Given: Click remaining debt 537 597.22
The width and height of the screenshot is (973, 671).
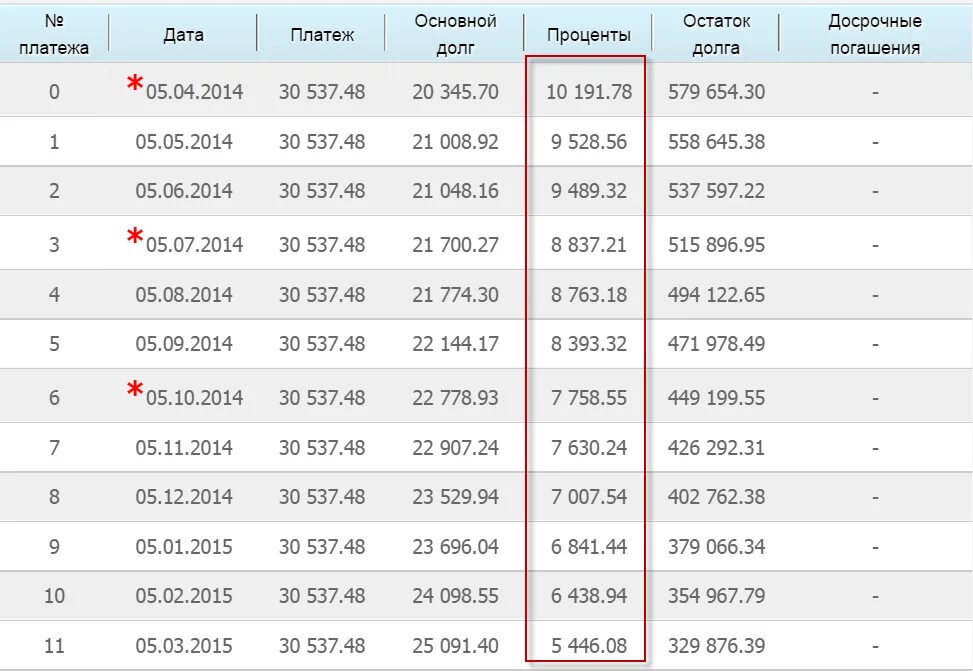Looking at the screenshot, I should pyautogui.click(x=717, y=191).
